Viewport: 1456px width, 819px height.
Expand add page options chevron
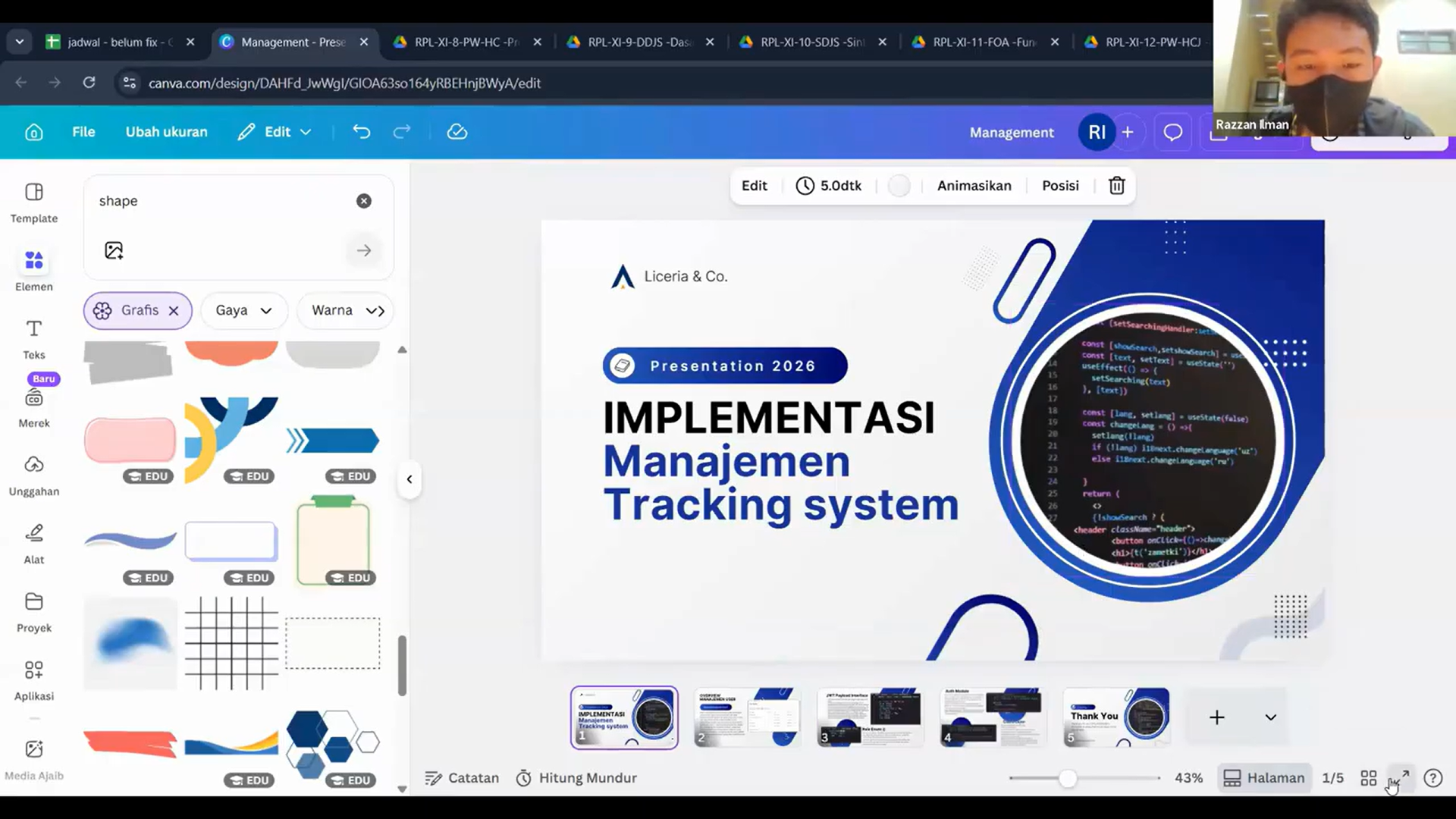click(1270, 717)
